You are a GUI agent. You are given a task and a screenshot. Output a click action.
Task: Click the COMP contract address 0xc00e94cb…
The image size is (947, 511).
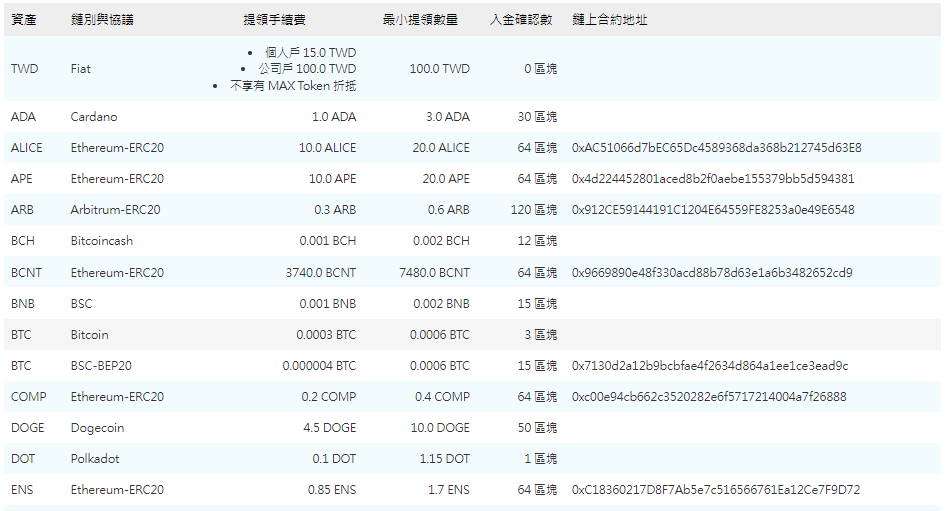click(x=709, y=397)
